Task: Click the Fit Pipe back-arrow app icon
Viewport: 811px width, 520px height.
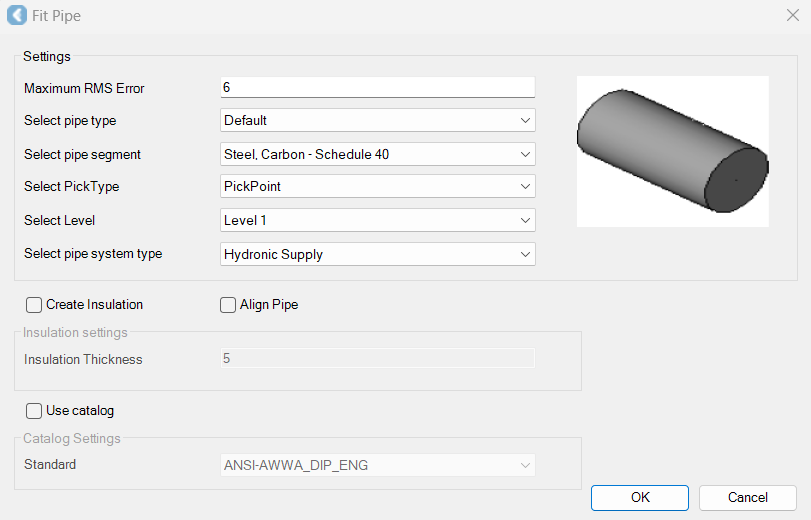Action: (x=17, y=16)
